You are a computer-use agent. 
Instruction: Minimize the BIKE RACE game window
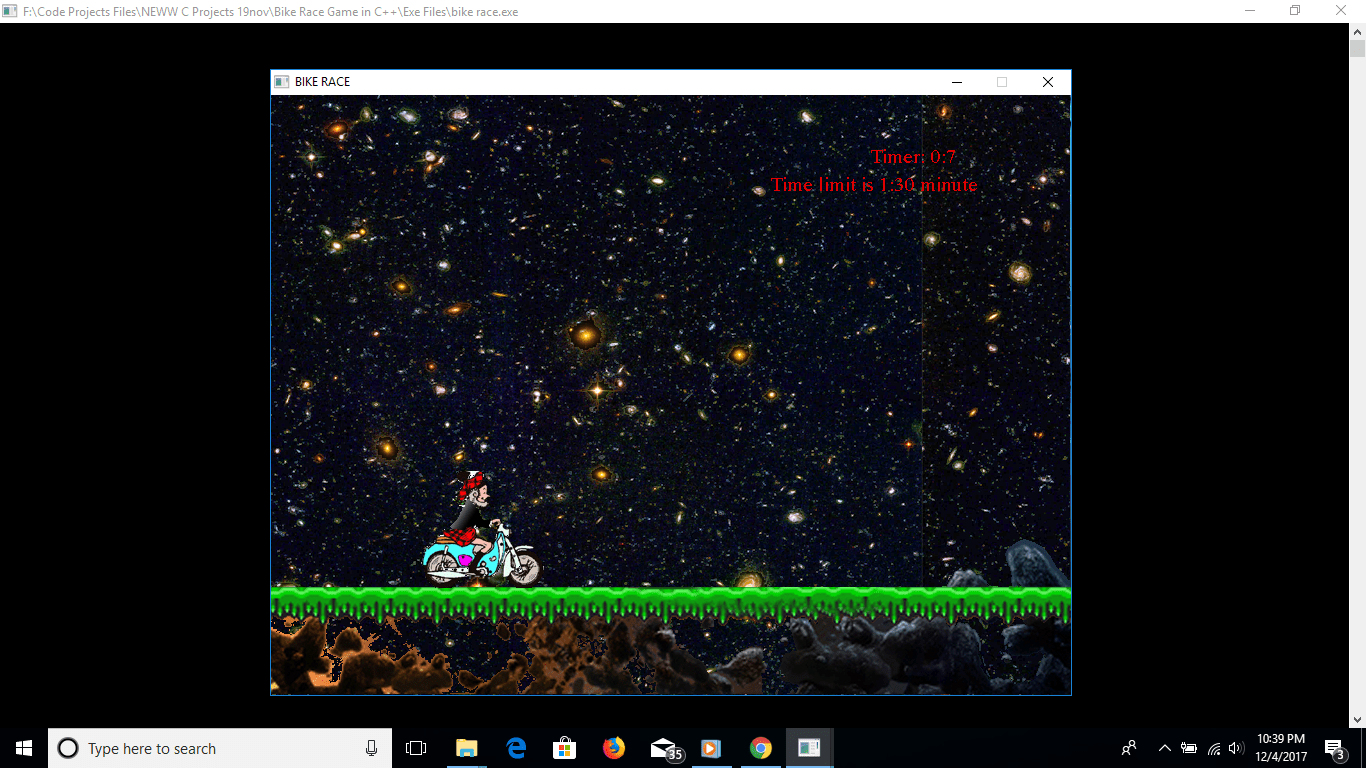click(957, 82)
